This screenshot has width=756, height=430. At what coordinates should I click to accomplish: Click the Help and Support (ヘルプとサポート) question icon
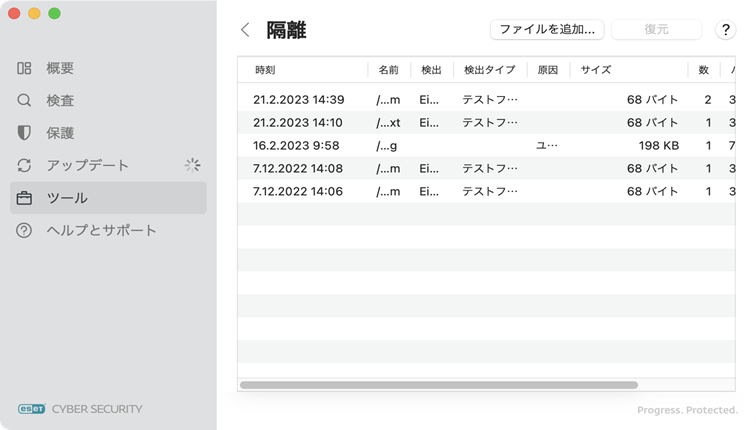(25, 230)
